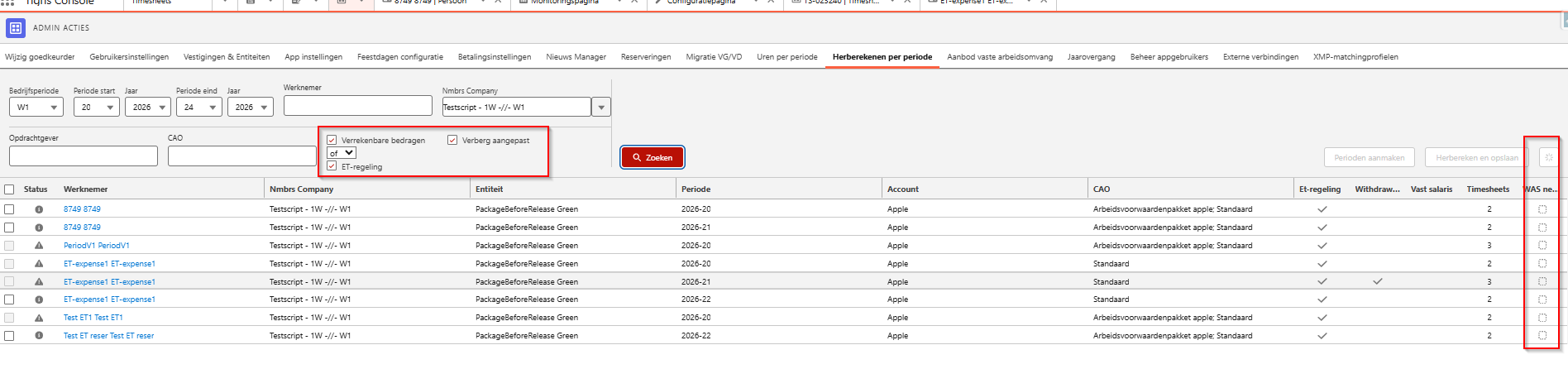Tick the select-all checkbox in table header

(9, 189)
